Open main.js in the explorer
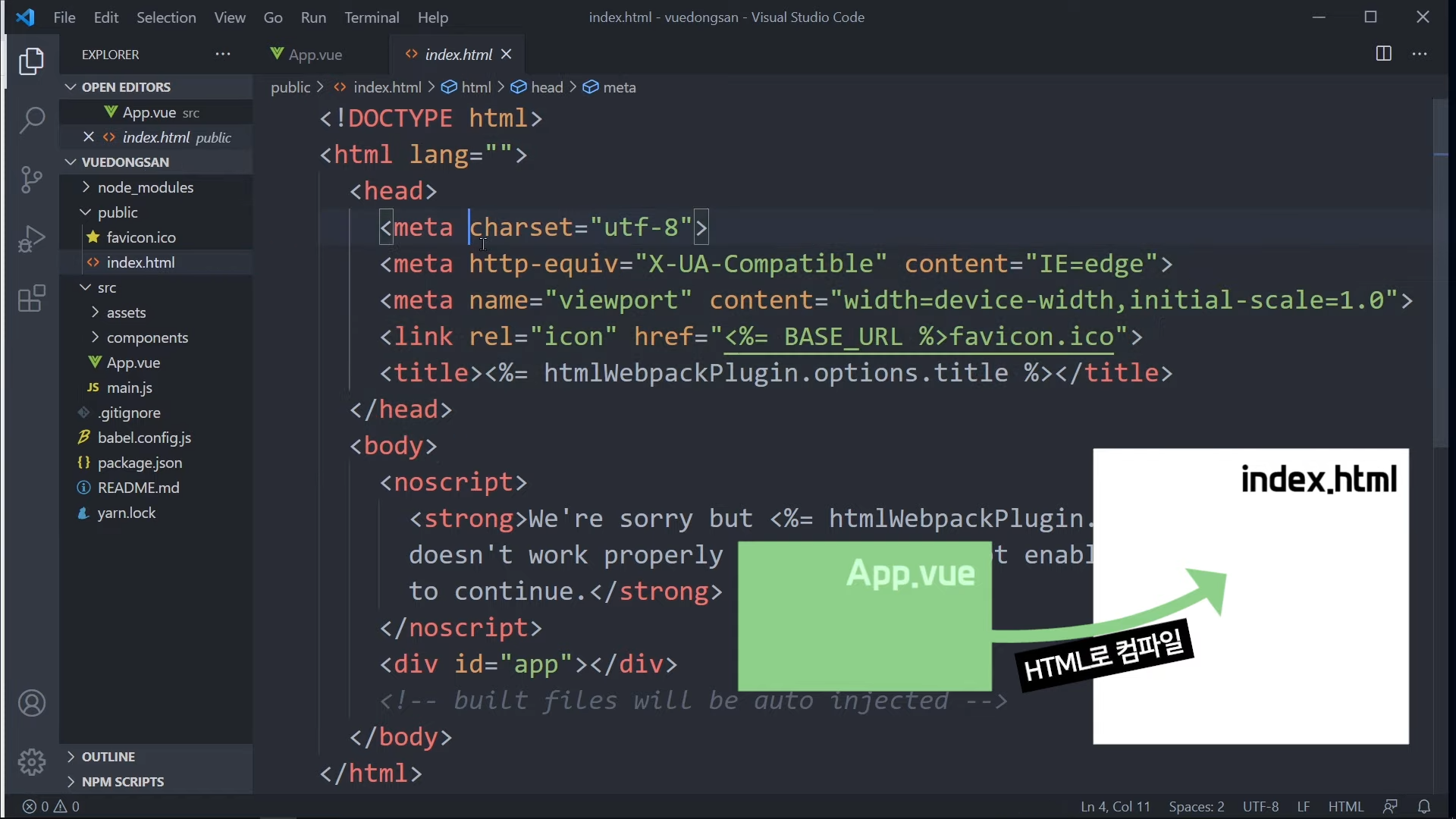This screenshot has height=819, width=1456. pyautogui.click(x=130, y=388)
